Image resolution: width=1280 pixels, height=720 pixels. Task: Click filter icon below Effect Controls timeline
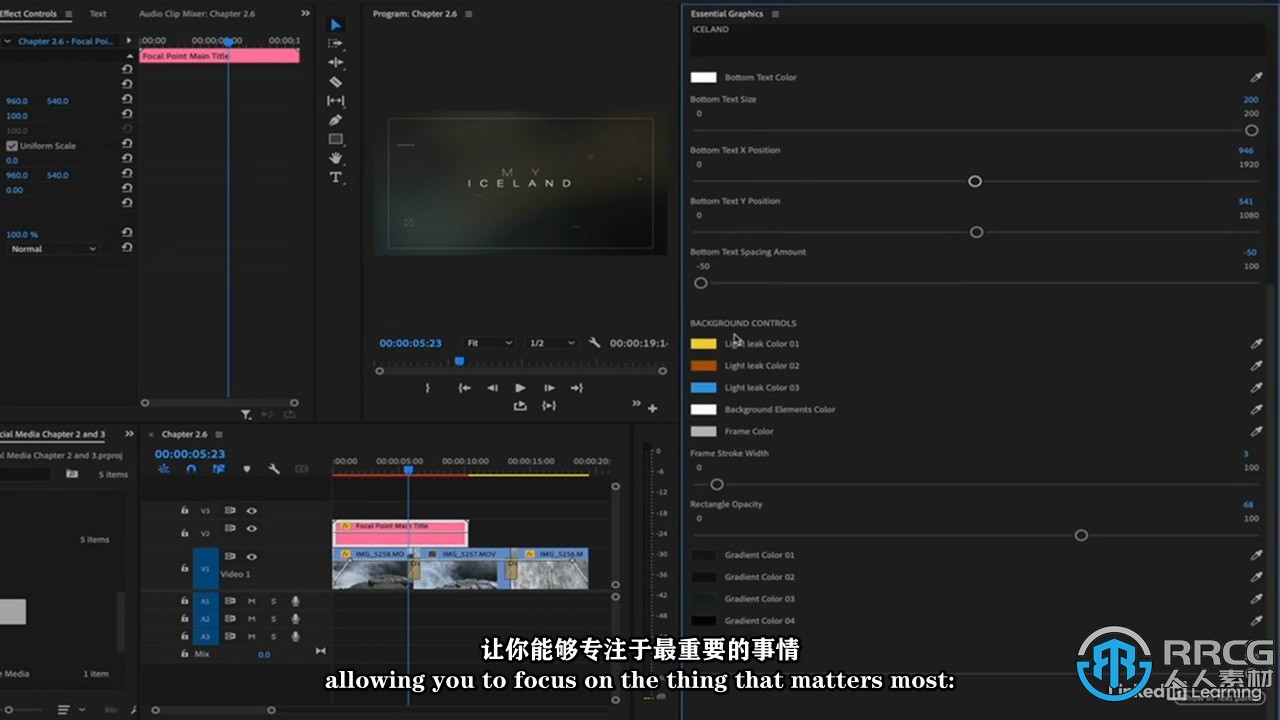[246, 414]
